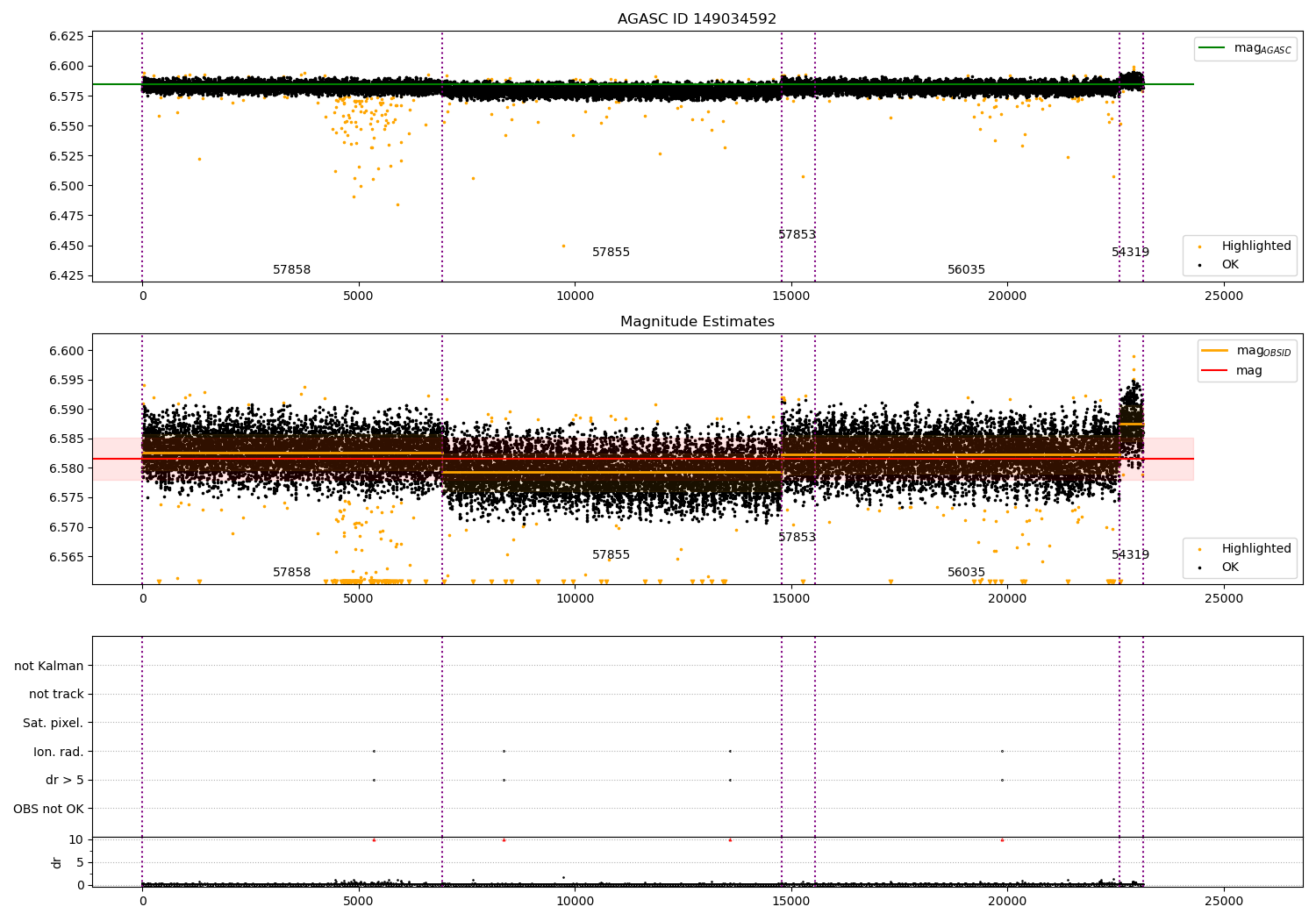Click obsid label 57858 in Magnitude Estimates plot
The height and width of the screenshot is (921, 1316).
click(x=291, y=573)
